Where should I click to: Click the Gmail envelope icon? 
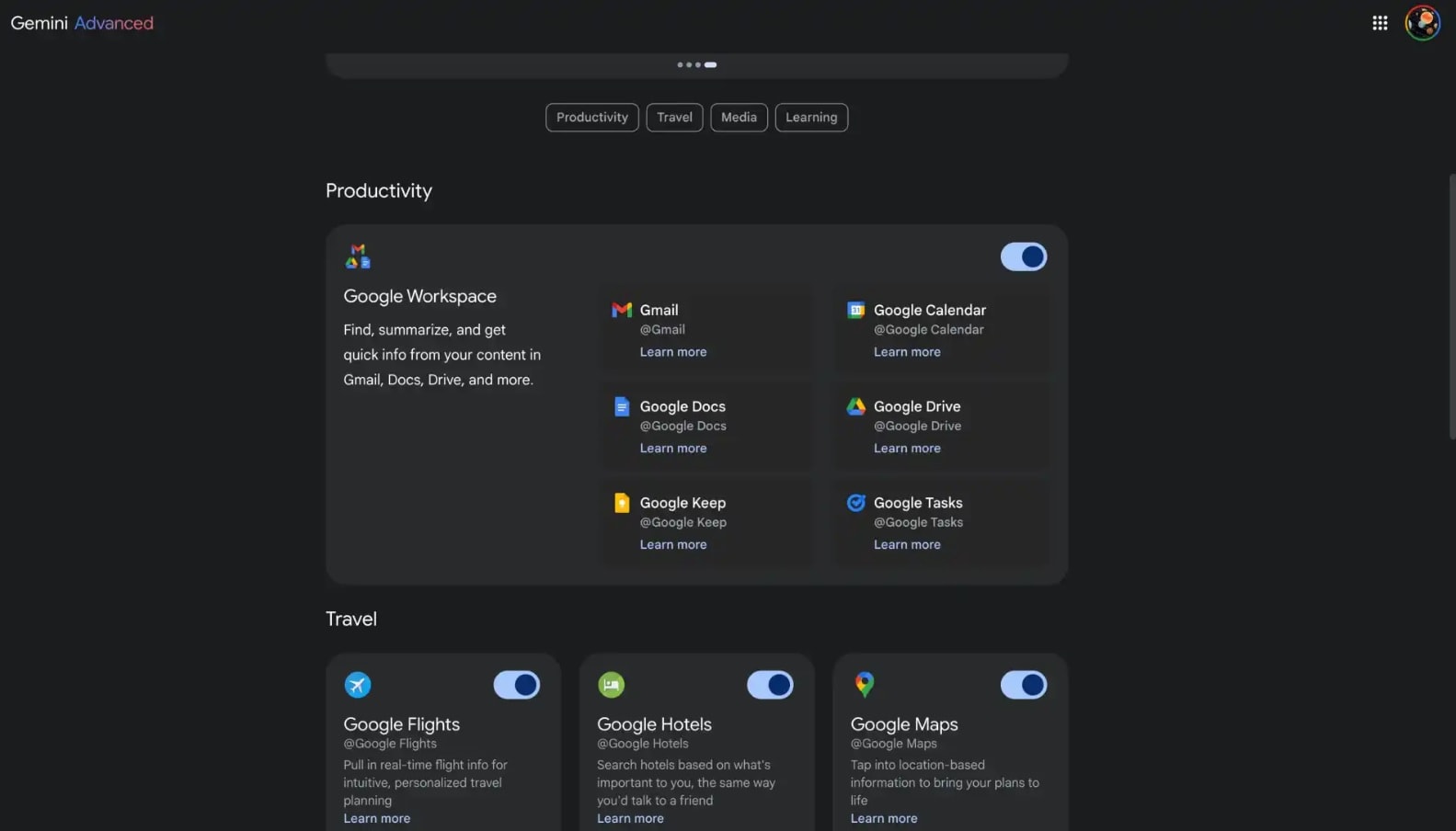click(x=622, y=310)
